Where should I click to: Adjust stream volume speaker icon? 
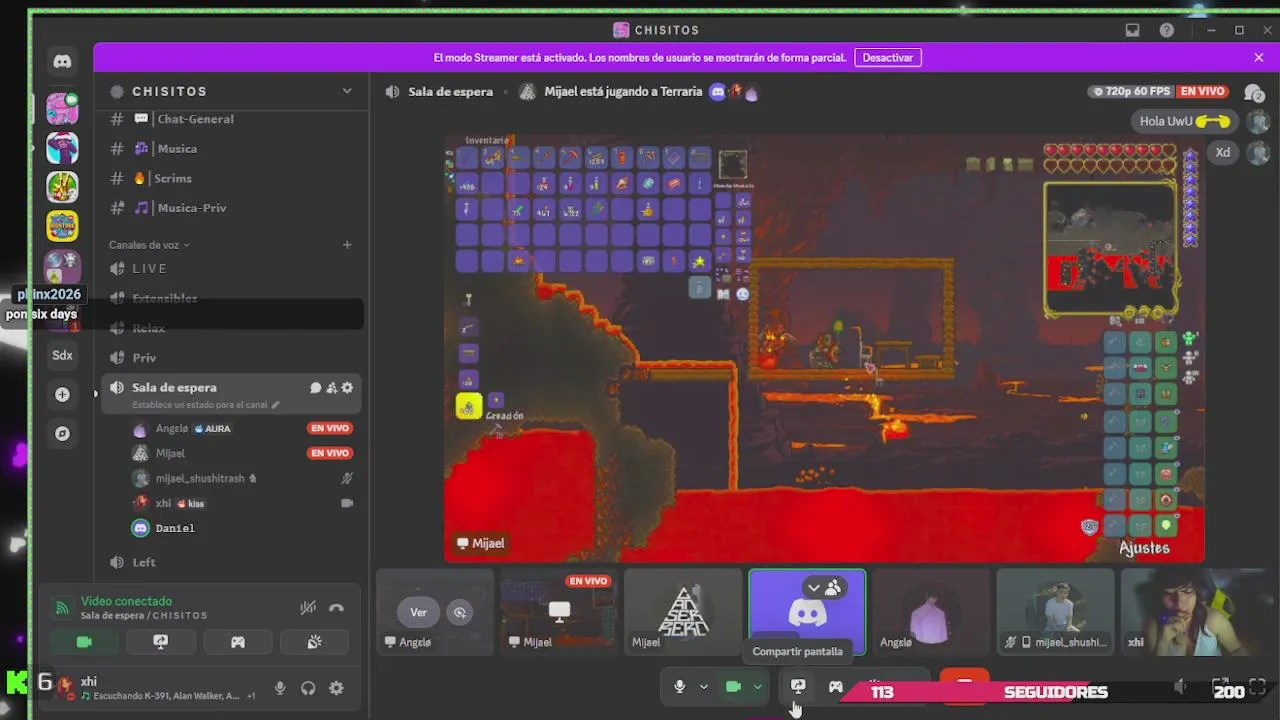(x=1181, y=687)
